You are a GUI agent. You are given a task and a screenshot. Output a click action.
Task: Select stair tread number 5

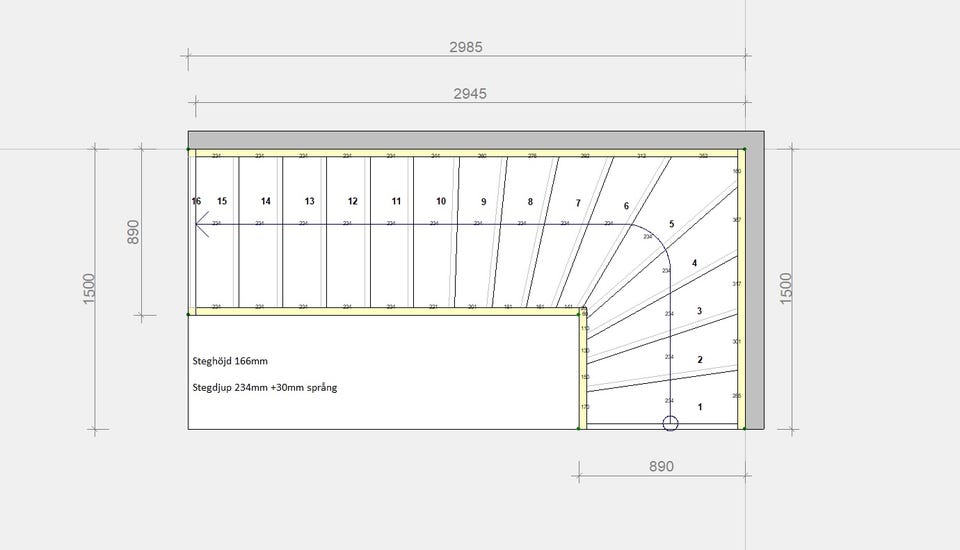[672, 224]
